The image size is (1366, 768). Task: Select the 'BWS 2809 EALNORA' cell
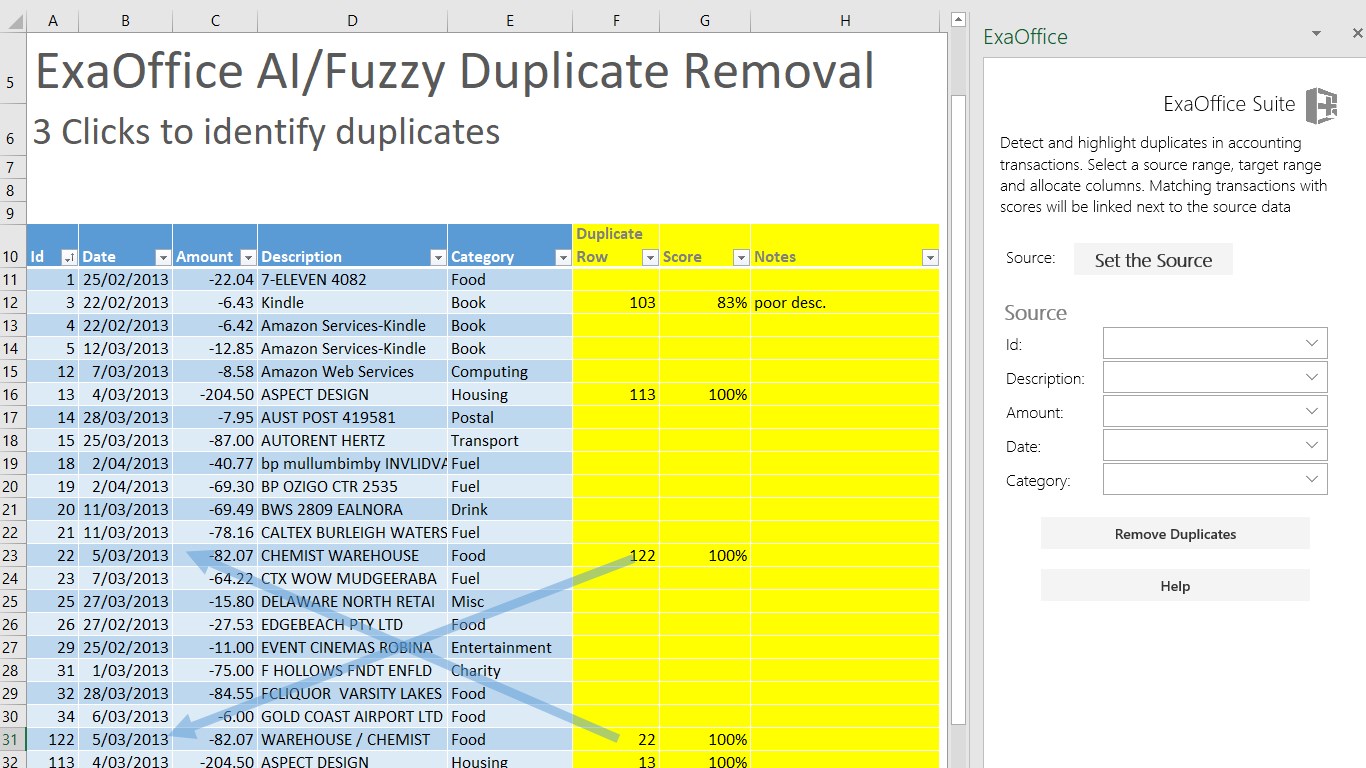coord(352,509)
